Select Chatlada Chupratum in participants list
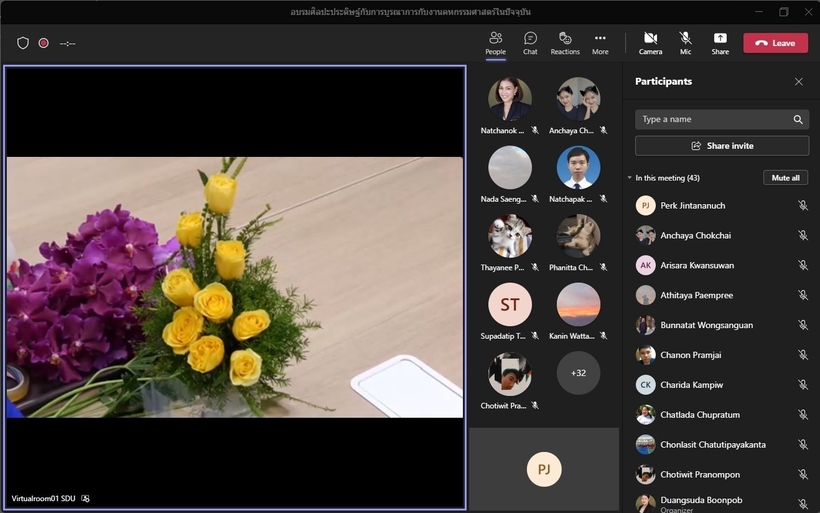Viewport: 820px width, 513px height. point(722,415)
